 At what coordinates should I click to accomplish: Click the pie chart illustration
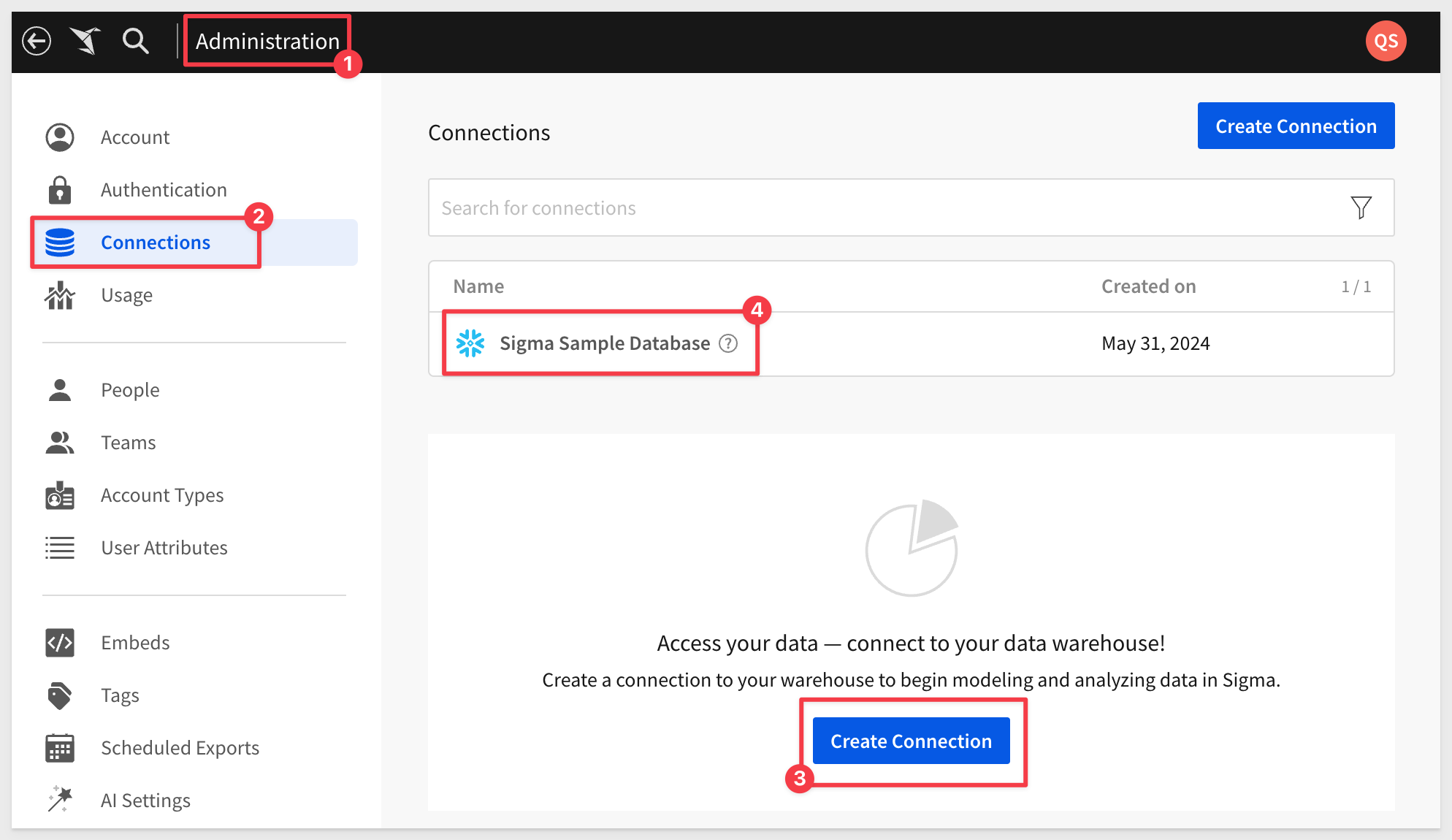coord(912,548)
